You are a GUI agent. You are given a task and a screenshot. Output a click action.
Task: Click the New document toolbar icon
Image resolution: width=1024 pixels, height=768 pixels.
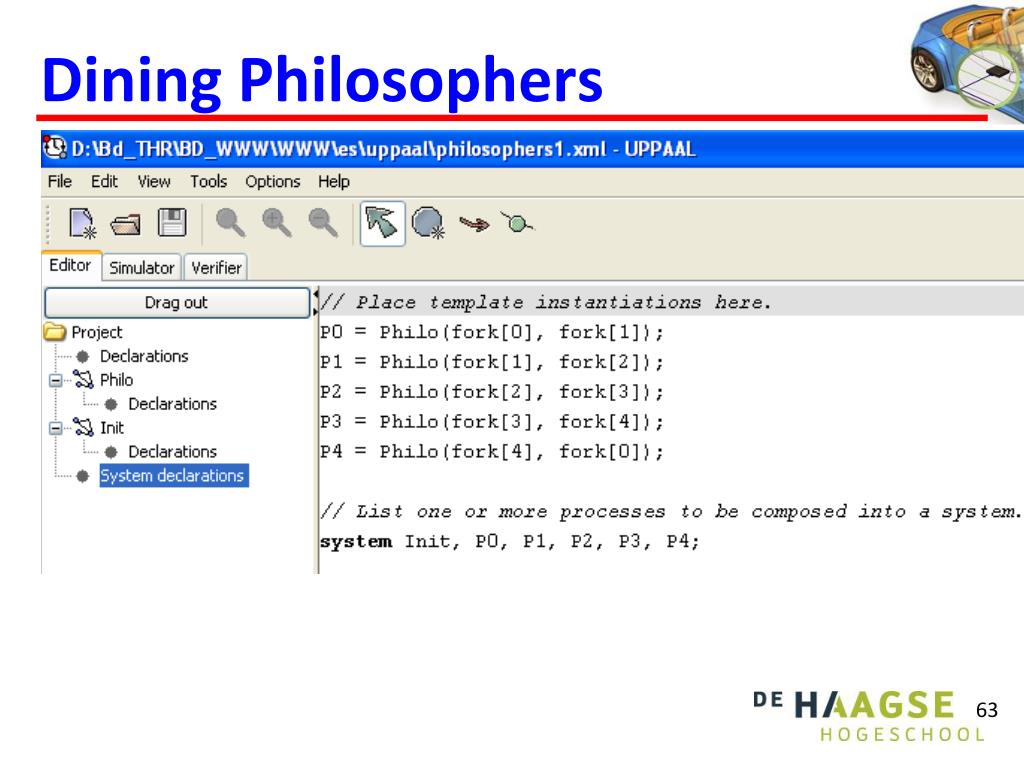[82, 223]
